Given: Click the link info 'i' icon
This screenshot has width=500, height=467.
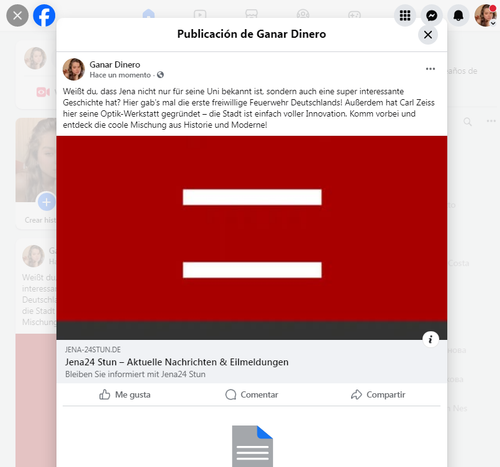Looking at the screenshot, I should [x=430, y=339].
